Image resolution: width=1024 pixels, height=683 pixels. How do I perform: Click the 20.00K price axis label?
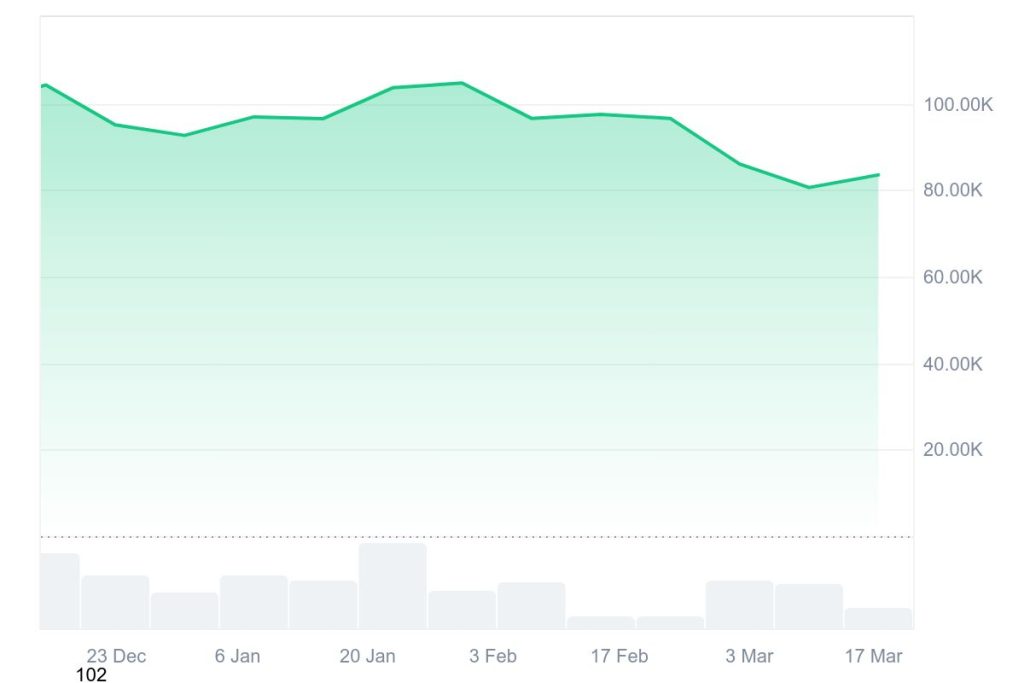click(952, 450)
